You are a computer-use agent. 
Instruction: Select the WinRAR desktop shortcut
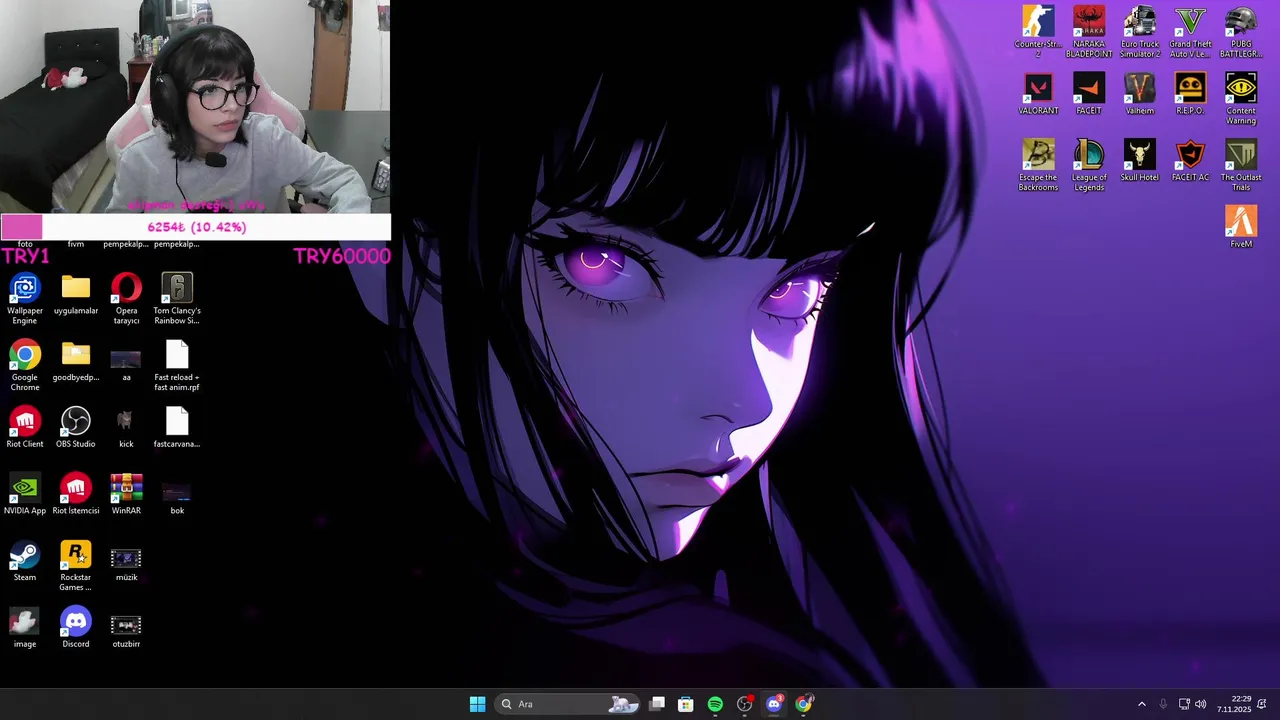point(126,495)
